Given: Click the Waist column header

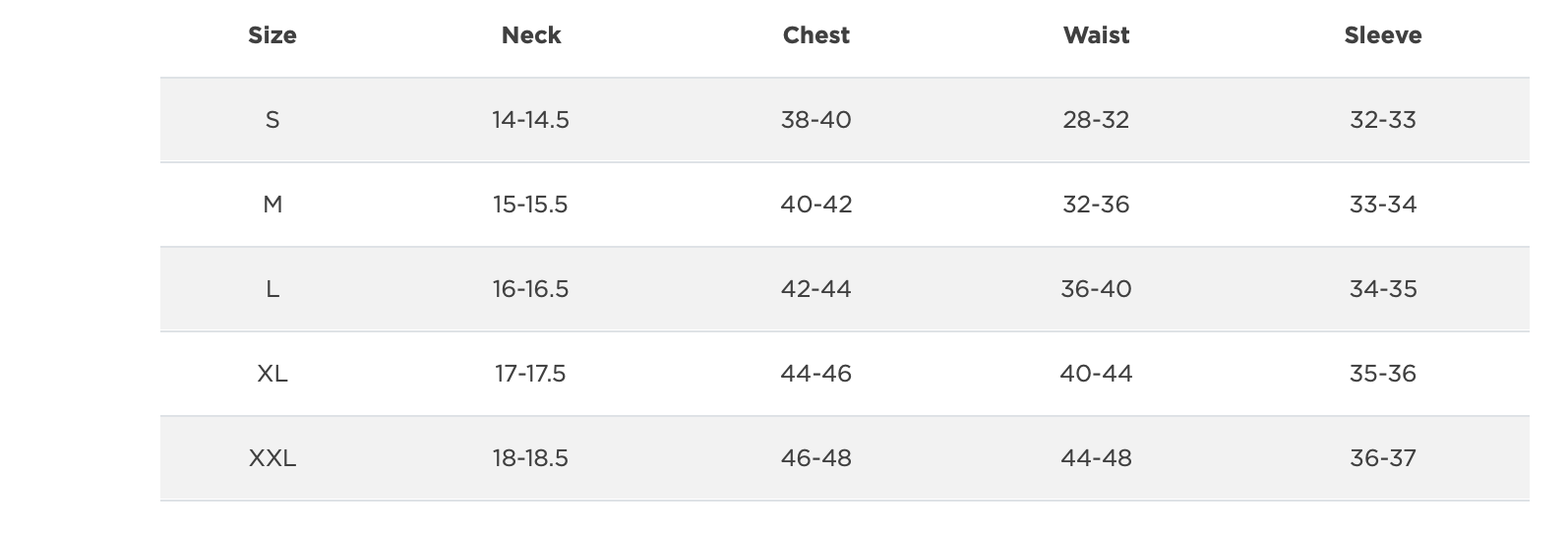Looking at the screenshot, I should [1097, 35].
